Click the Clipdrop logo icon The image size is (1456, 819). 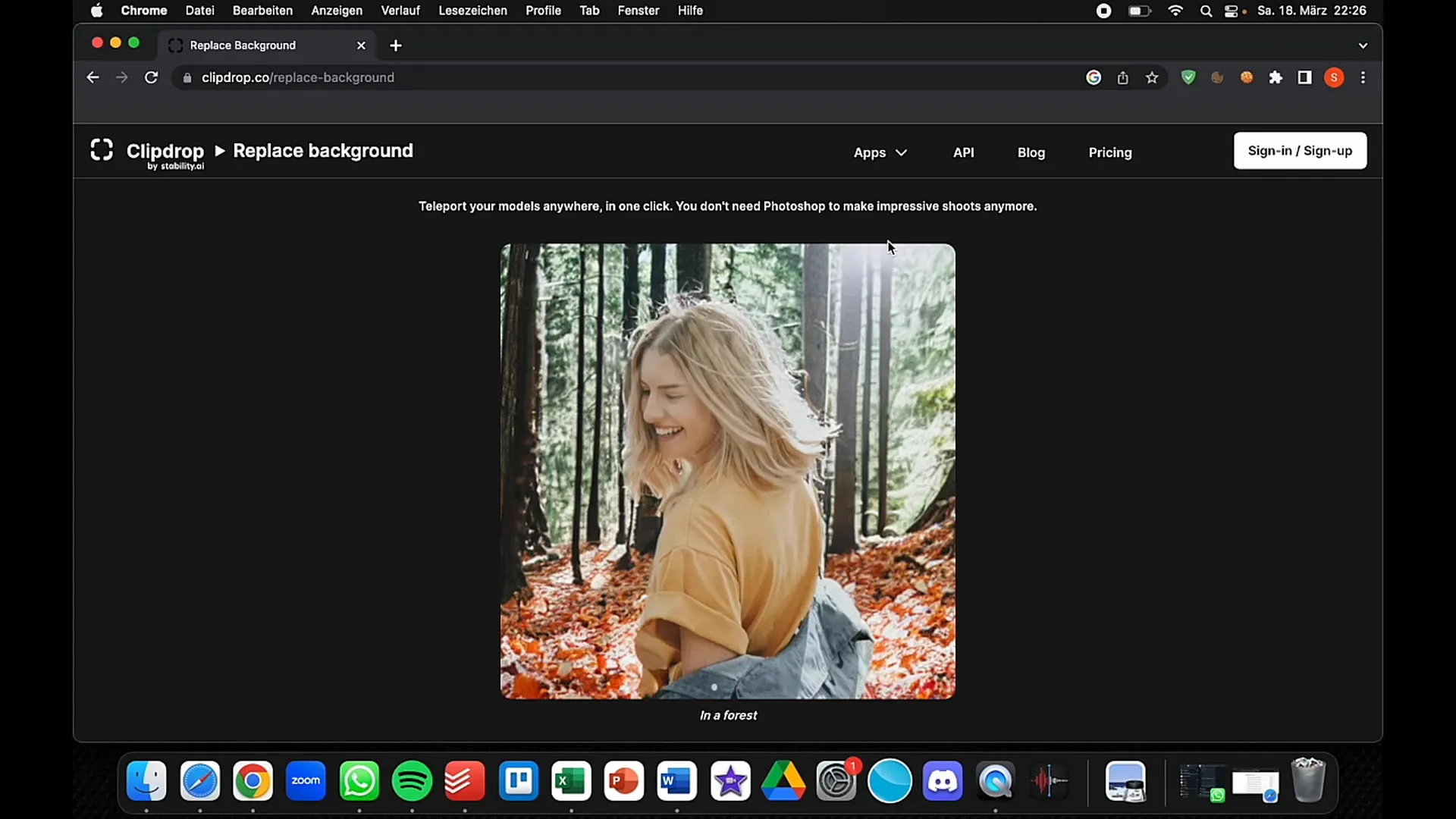101,150
